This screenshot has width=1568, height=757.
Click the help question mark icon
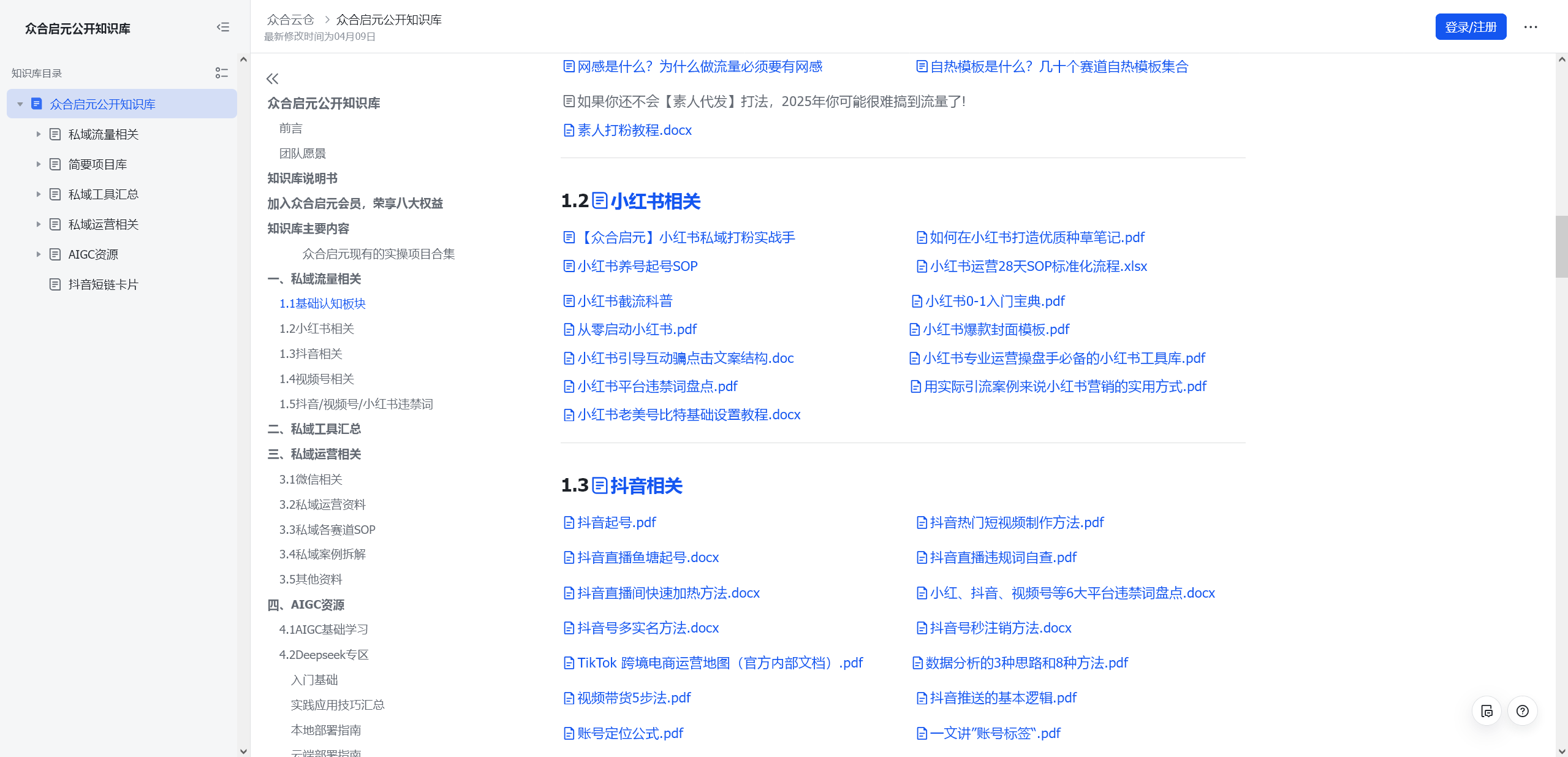[x=1523, y=710]
